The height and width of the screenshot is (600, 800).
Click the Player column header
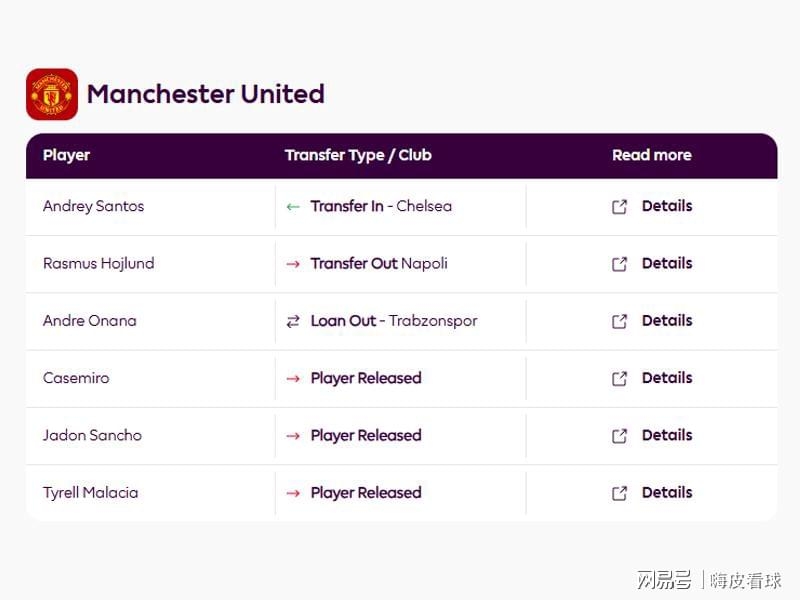pos(66,155)
